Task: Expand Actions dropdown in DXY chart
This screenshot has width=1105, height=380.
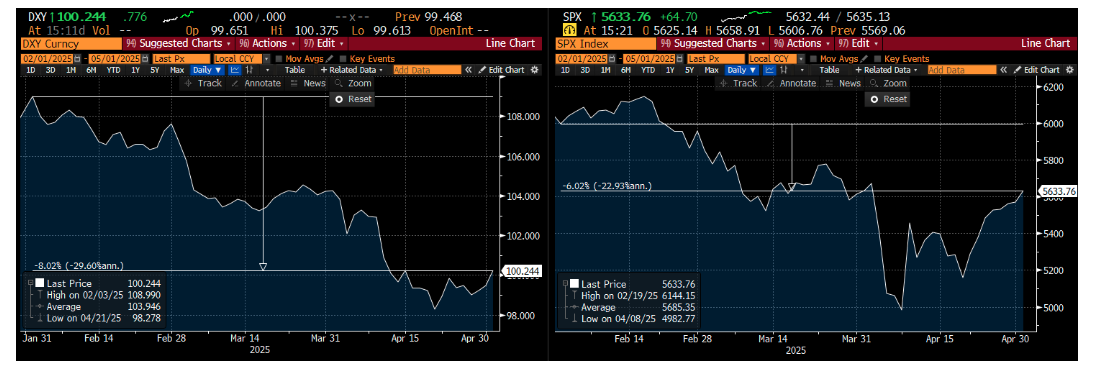Action: (268, 43)
